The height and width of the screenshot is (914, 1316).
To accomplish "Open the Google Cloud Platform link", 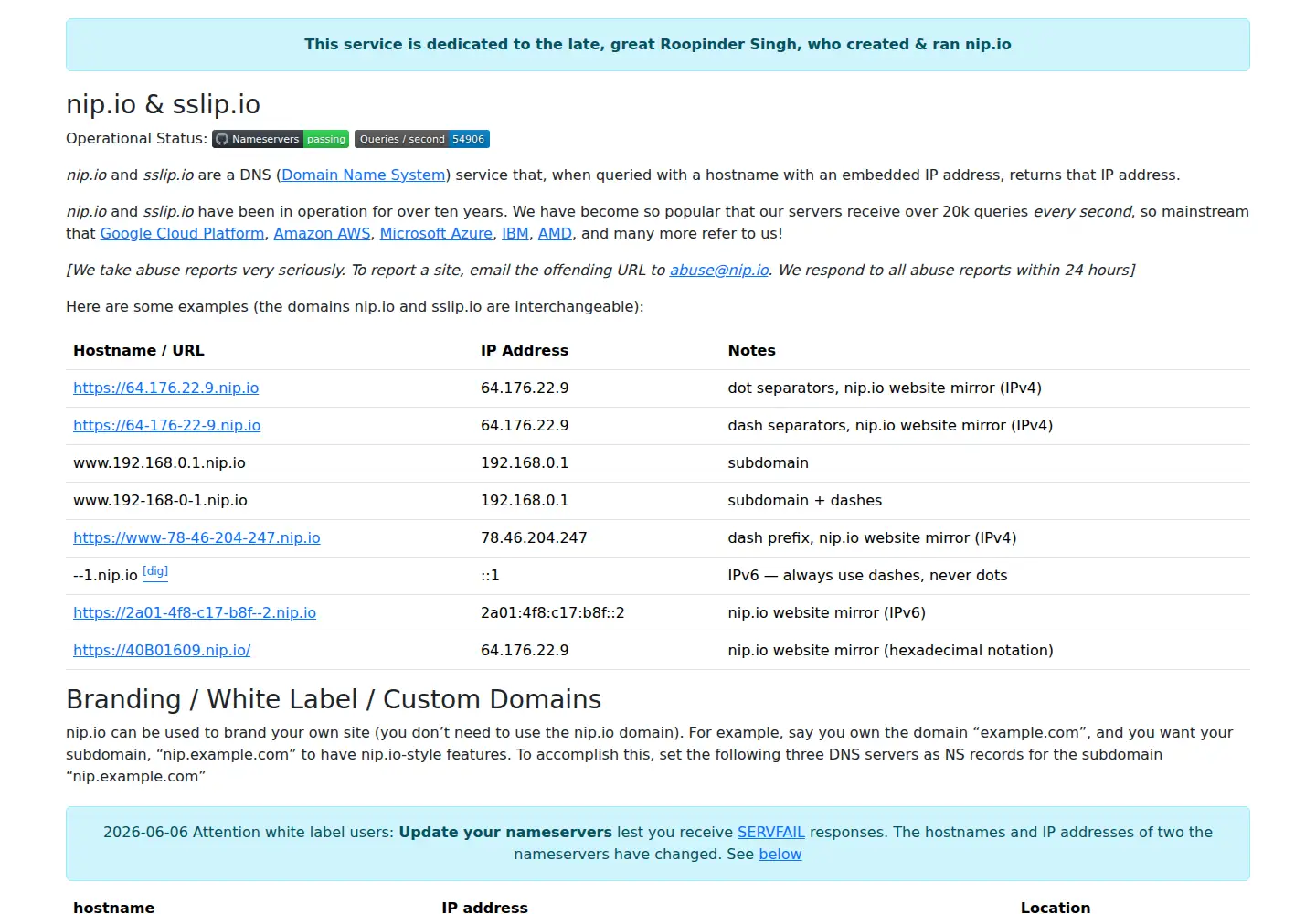I will pos(183,233).
